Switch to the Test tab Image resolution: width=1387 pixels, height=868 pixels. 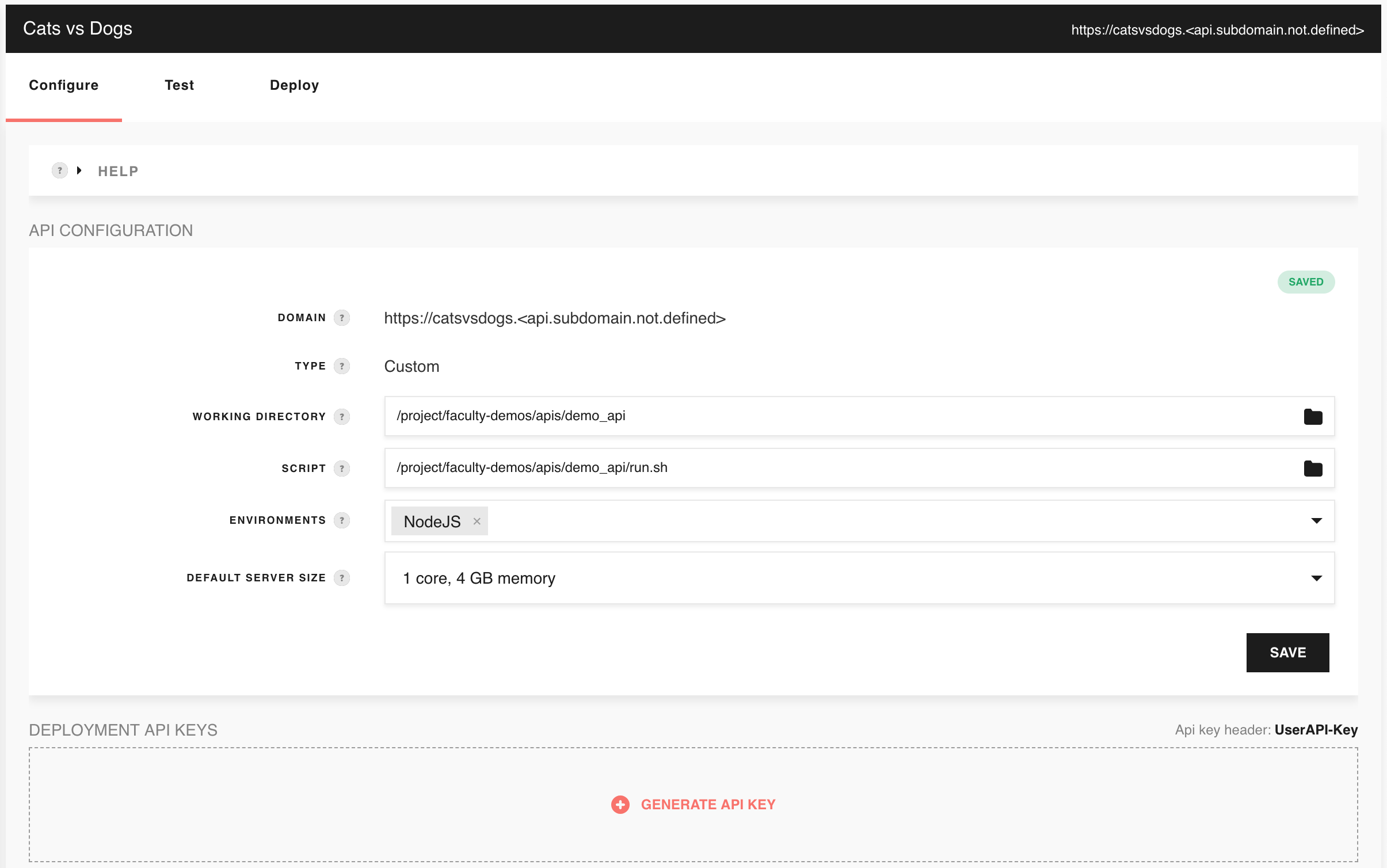point(179,85)
